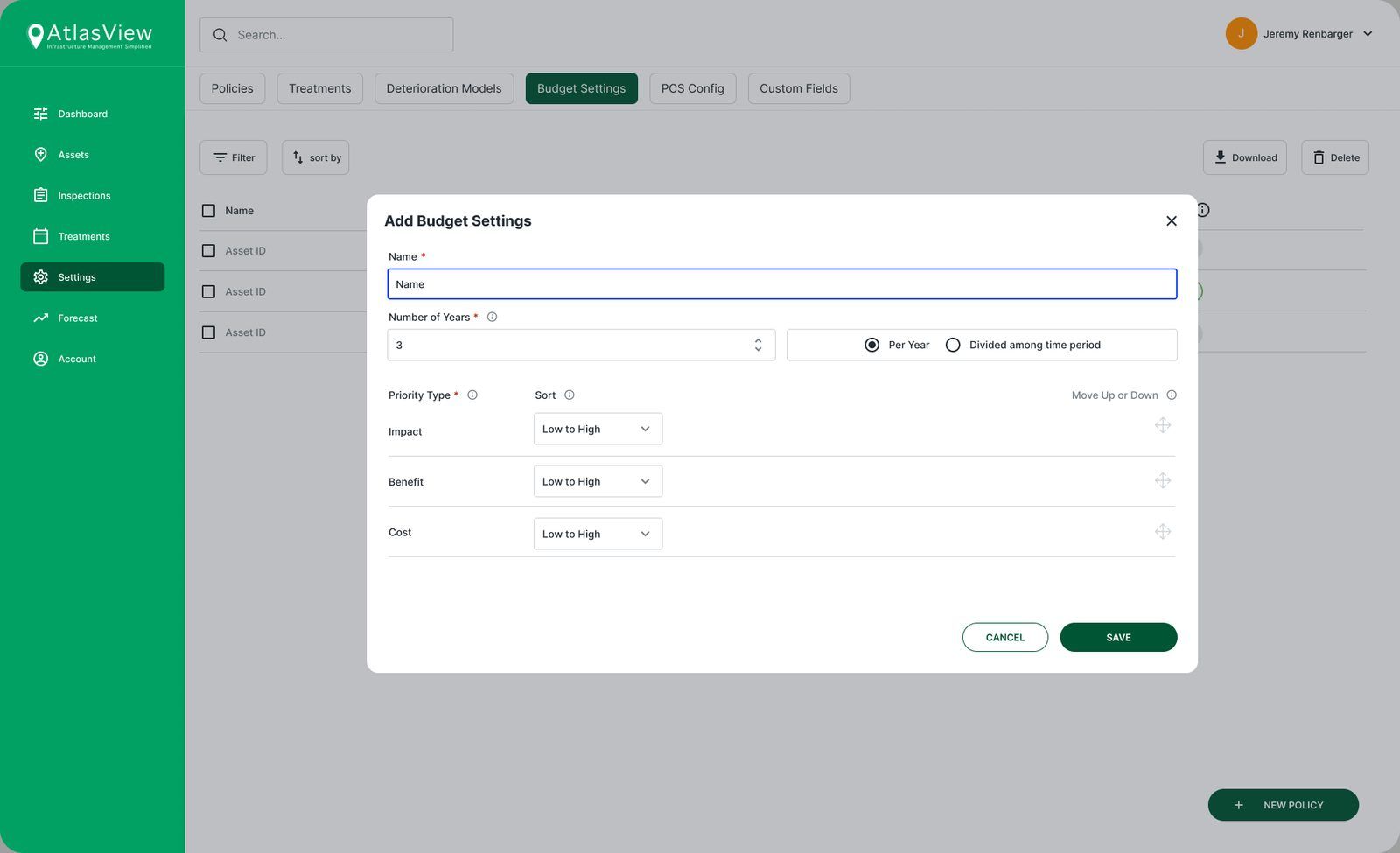Check the third Asset ID row checkbox
The width and height of the screenshot is (1400, 853).
pos(208,332)
